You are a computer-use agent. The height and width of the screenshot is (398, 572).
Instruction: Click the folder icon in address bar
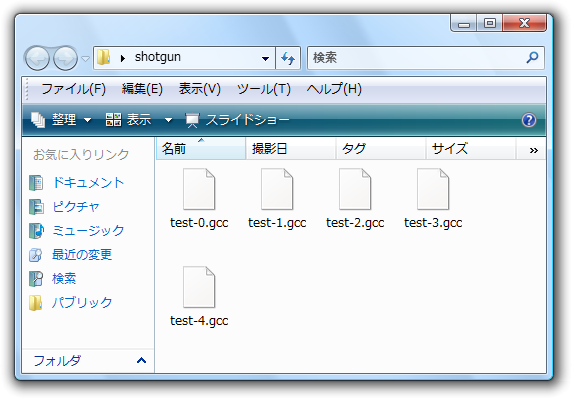click(x=104, y=57)
